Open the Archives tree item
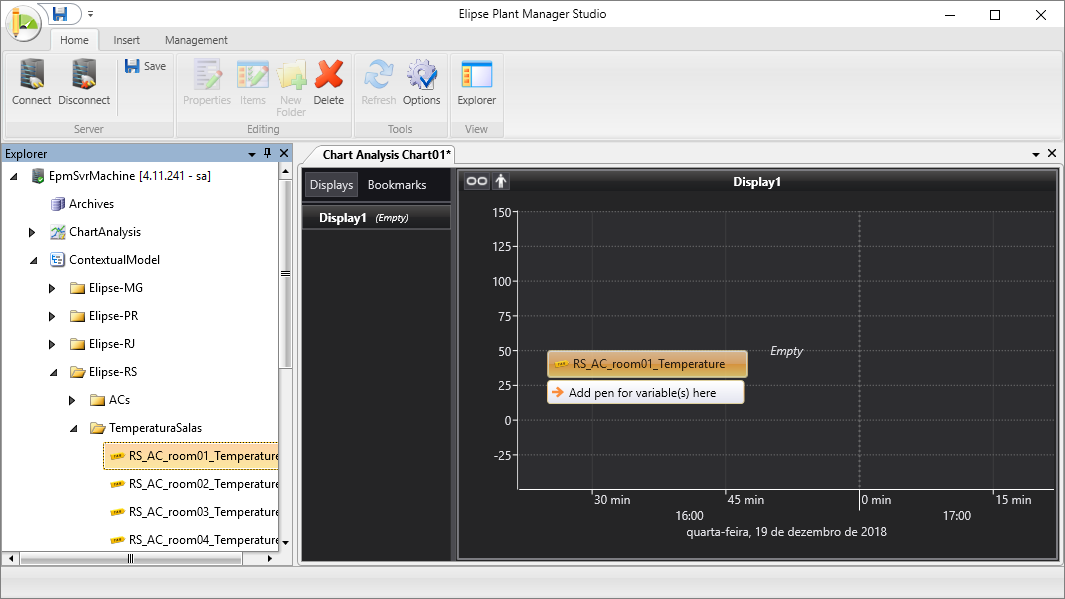1065x599 pixels. 91,204
